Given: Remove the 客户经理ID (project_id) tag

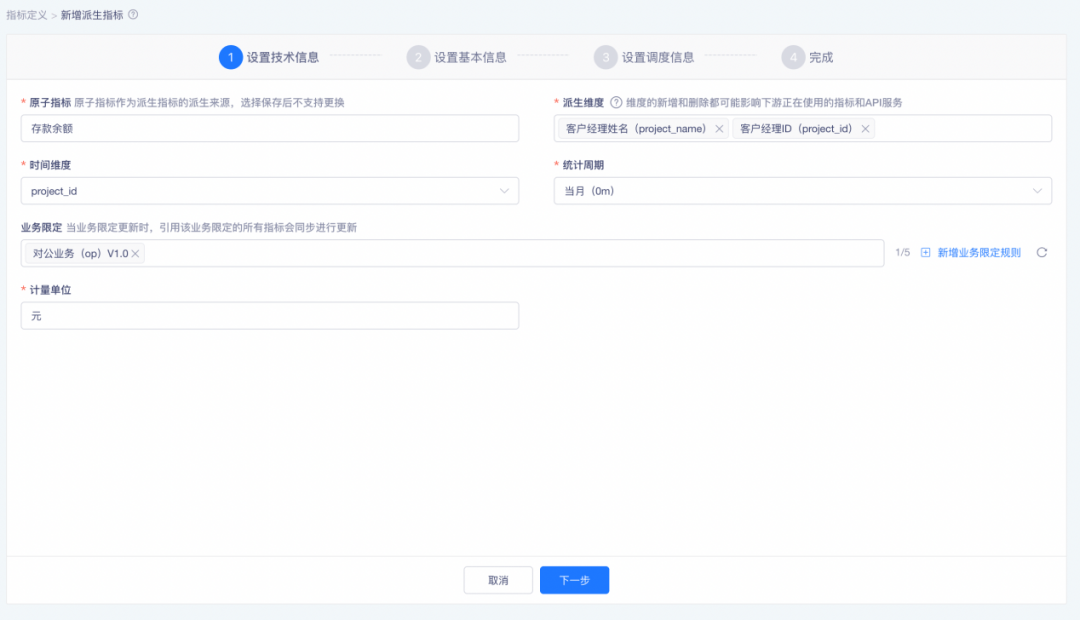Looking at the screenshot, I should pos(865,129).
